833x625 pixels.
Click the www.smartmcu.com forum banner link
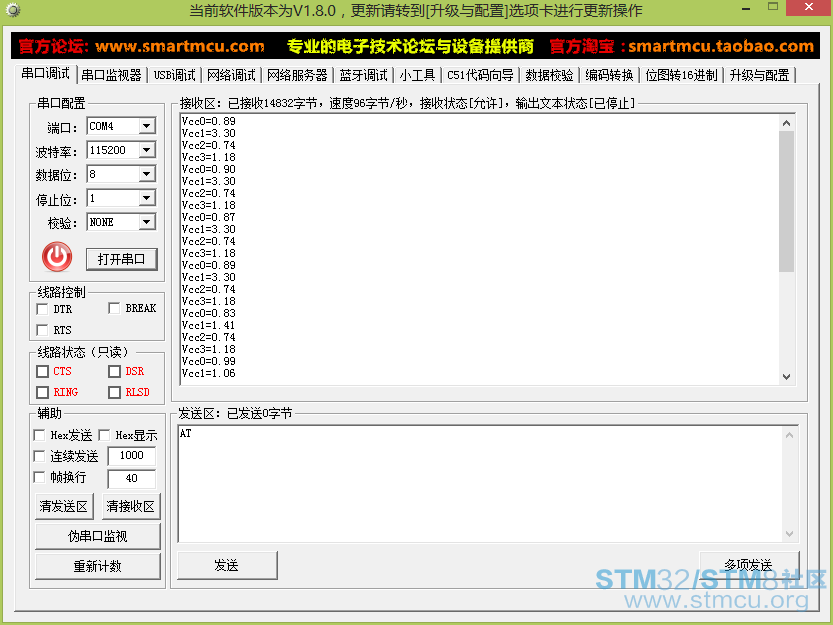tap(180, 46)
